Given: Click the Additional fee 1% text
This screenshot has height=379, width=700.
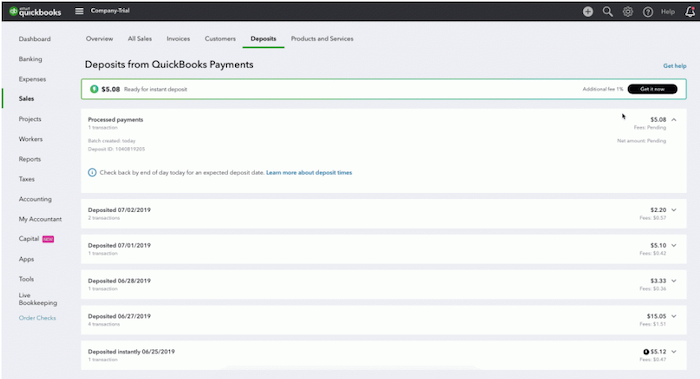Looking at the screenshot, I should pos(603,89).
